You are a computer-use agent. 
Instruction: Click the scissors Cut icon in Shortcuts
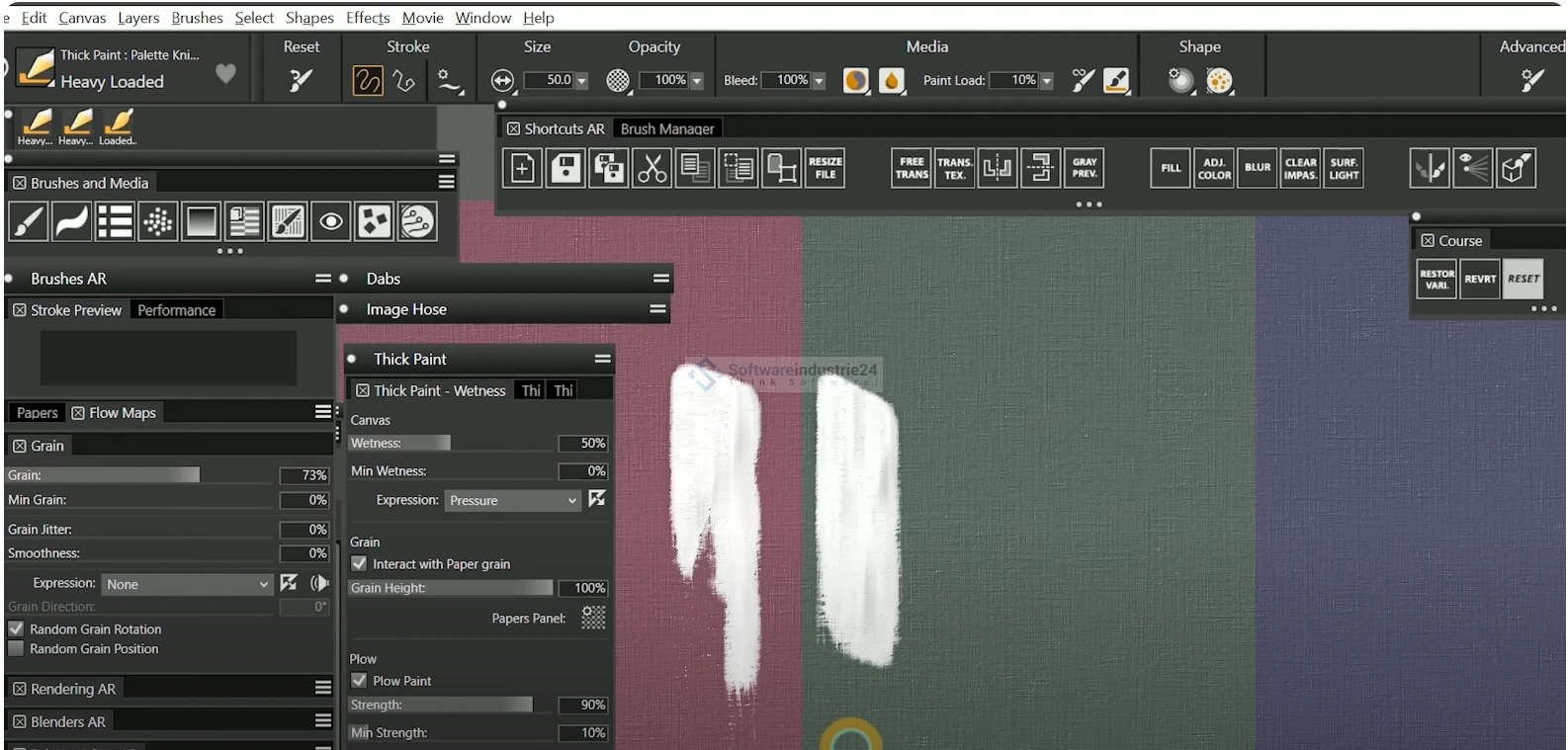pos(652,169)
